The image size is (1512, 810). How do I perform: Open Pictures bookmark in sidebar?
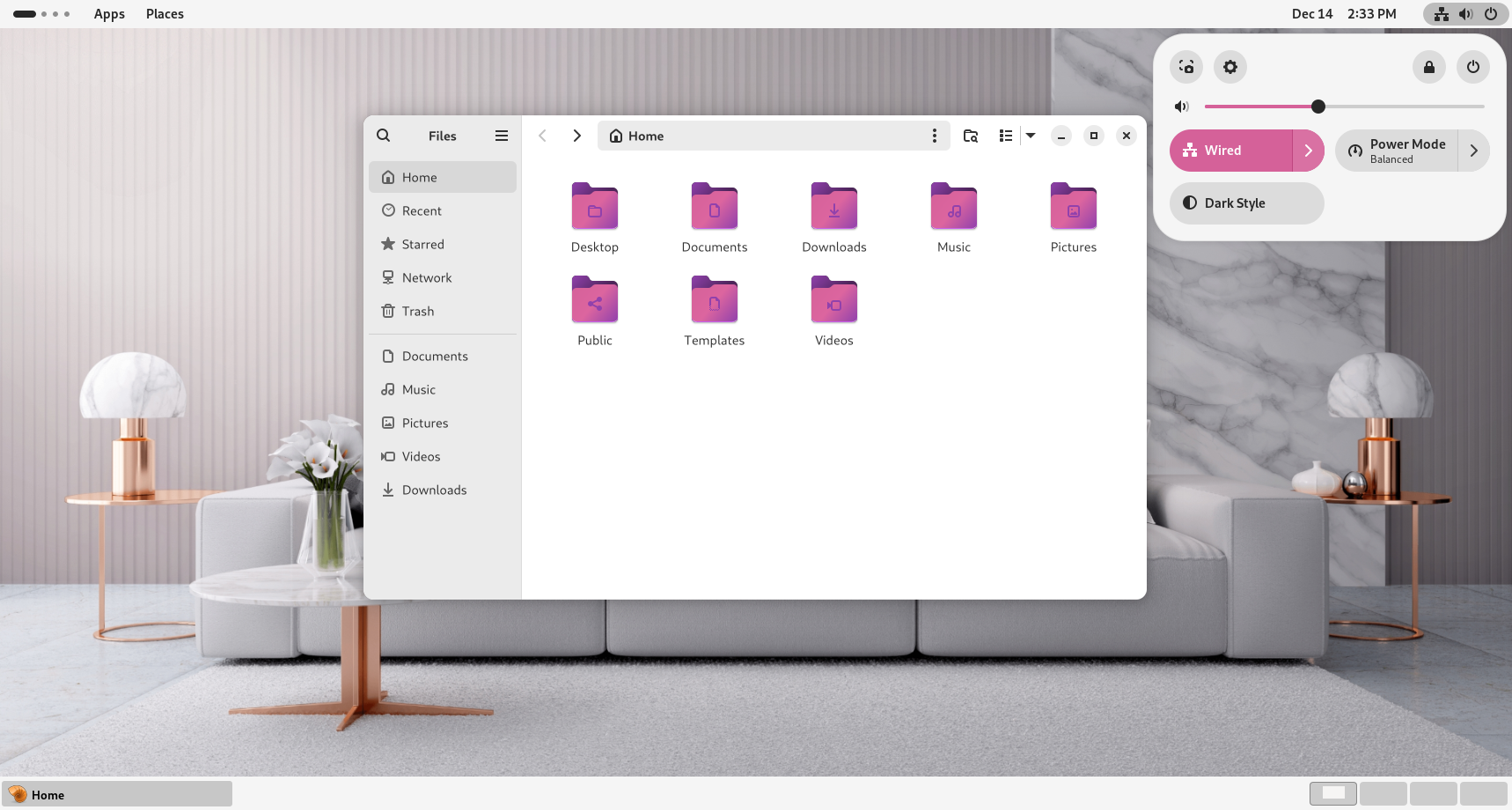(x=443, y=423)
